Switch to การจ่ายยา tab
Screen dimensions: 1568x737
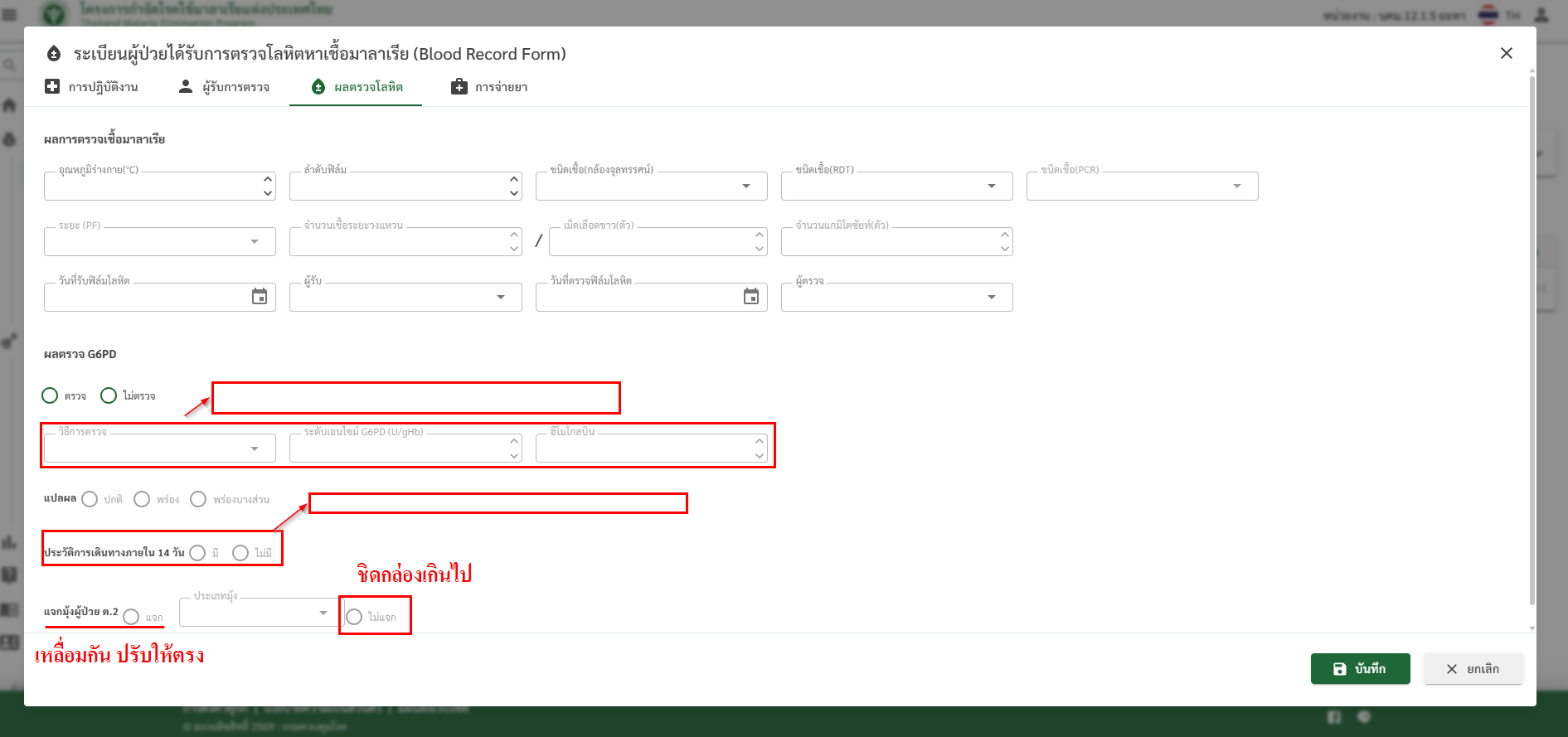(489, 87)
